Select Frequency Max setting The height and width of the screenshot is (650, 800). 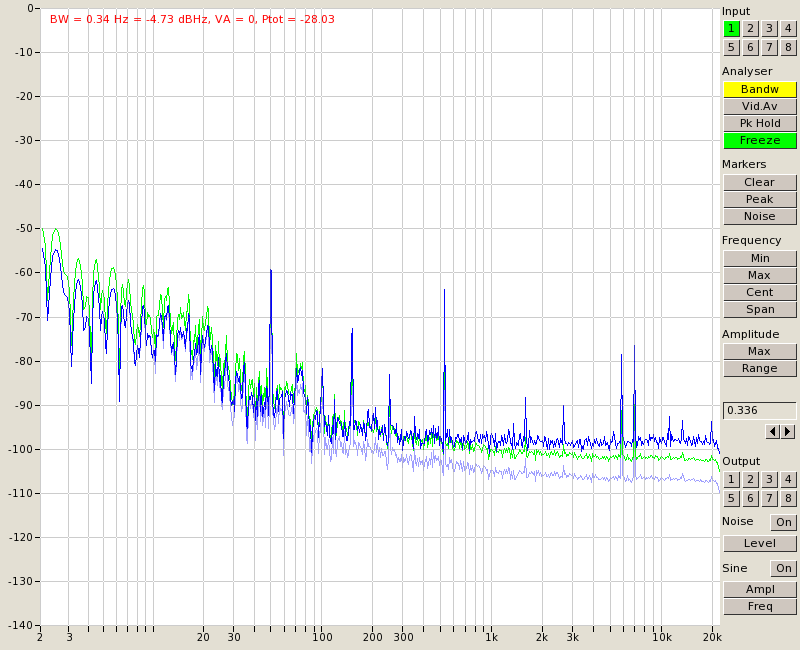pos(760,275)
